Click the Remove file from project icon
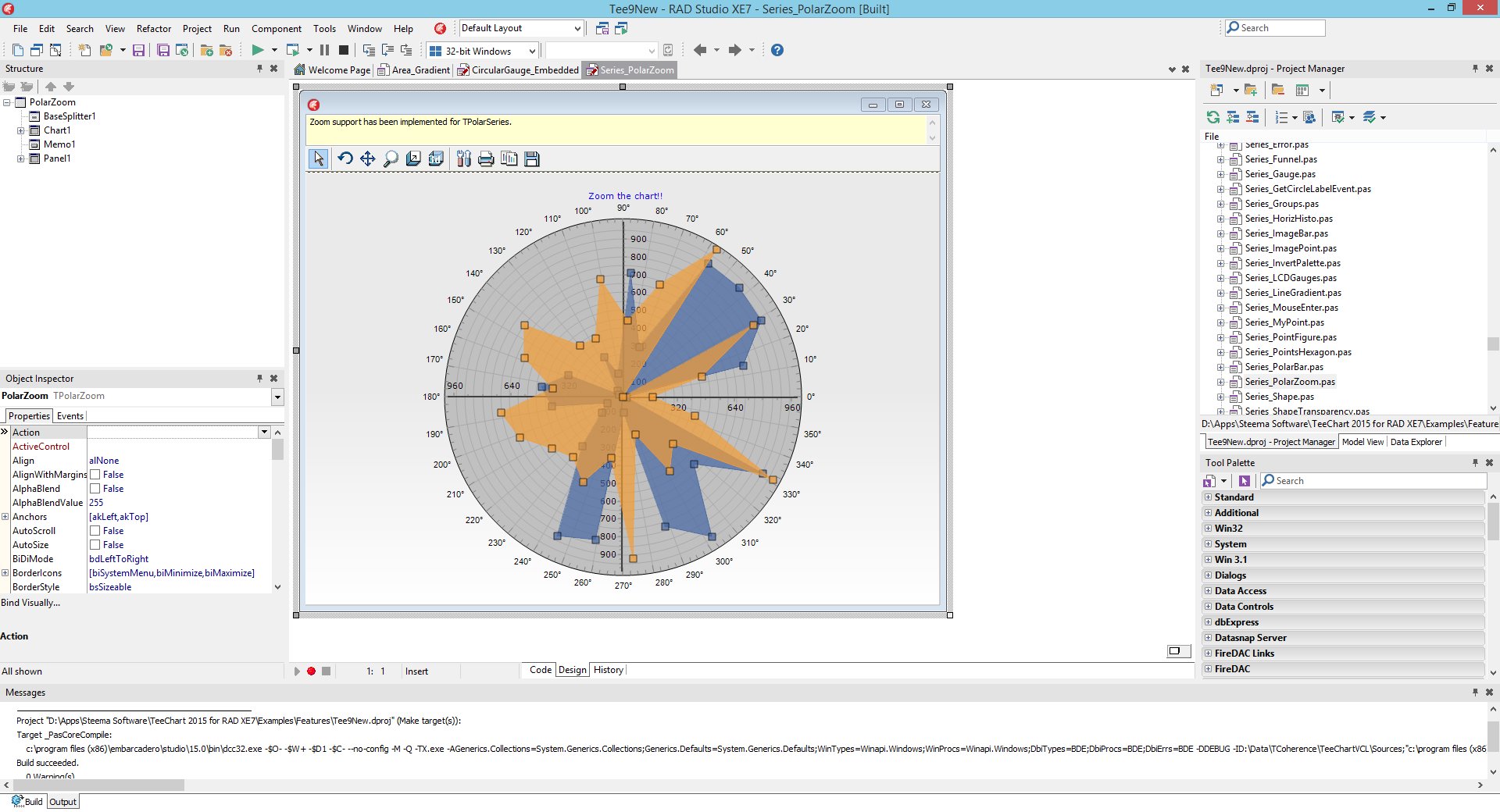The height and width of the screenshot is (812, 1500). point(226,50)
